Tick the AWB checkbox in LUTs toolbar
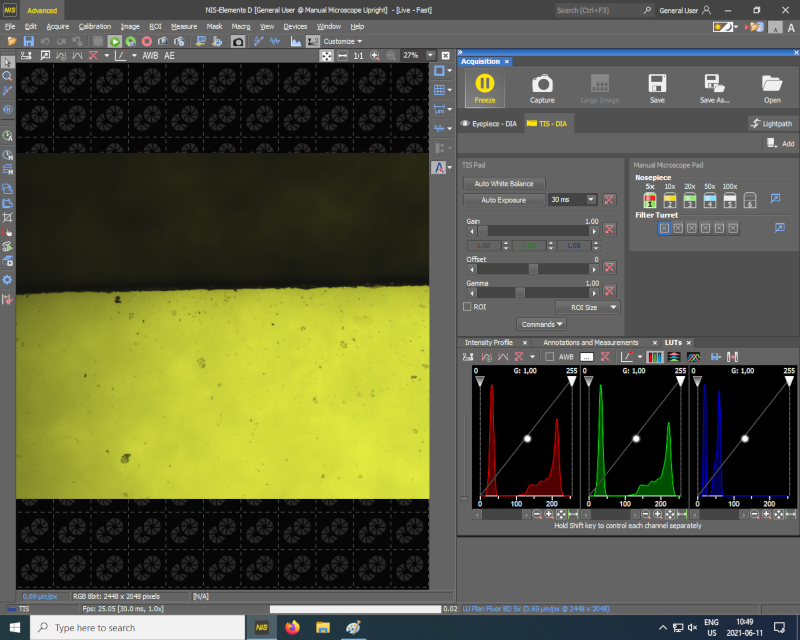The image size is (800, 640). 549,357
